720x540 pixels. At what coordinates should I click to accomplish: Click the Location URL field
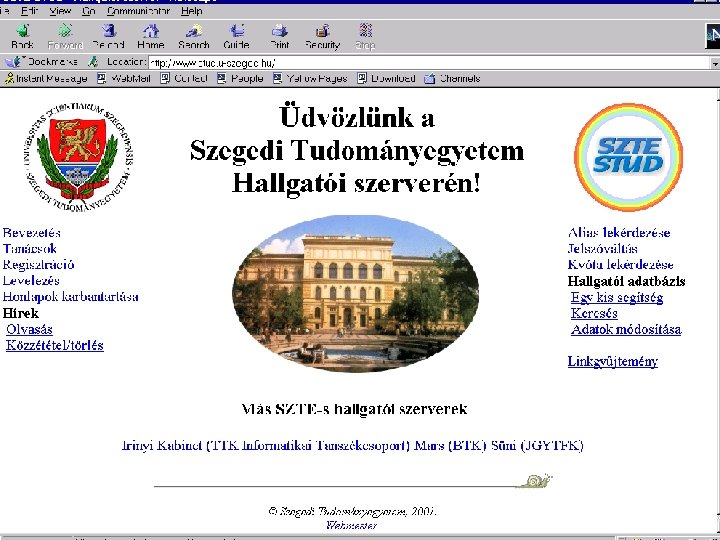pos(429,62)
